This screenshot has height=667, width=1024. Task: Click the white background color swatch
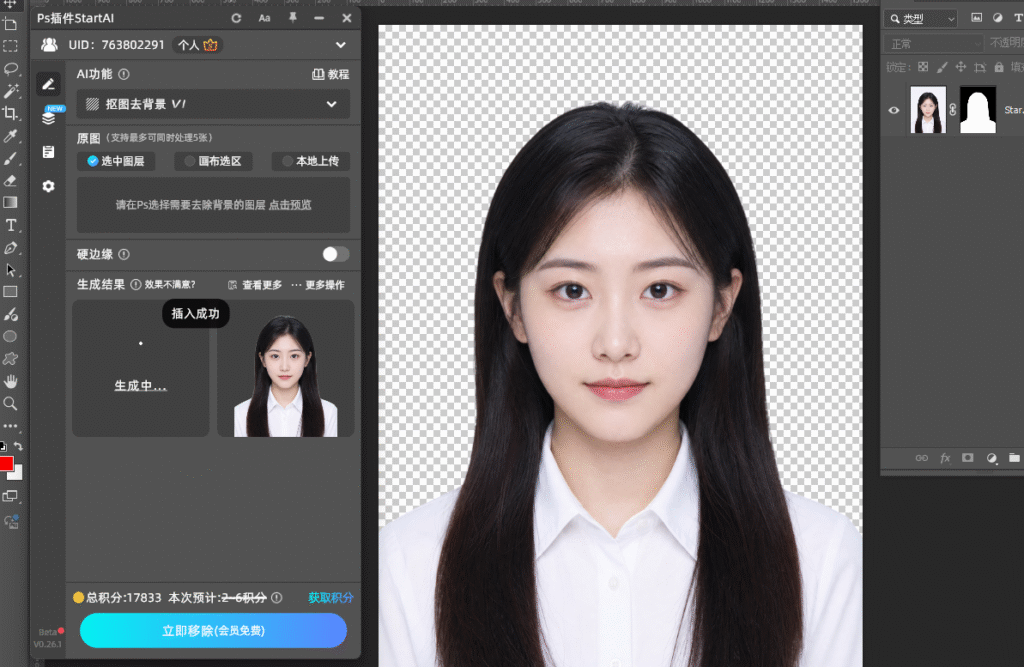click(x=18, y=474)
